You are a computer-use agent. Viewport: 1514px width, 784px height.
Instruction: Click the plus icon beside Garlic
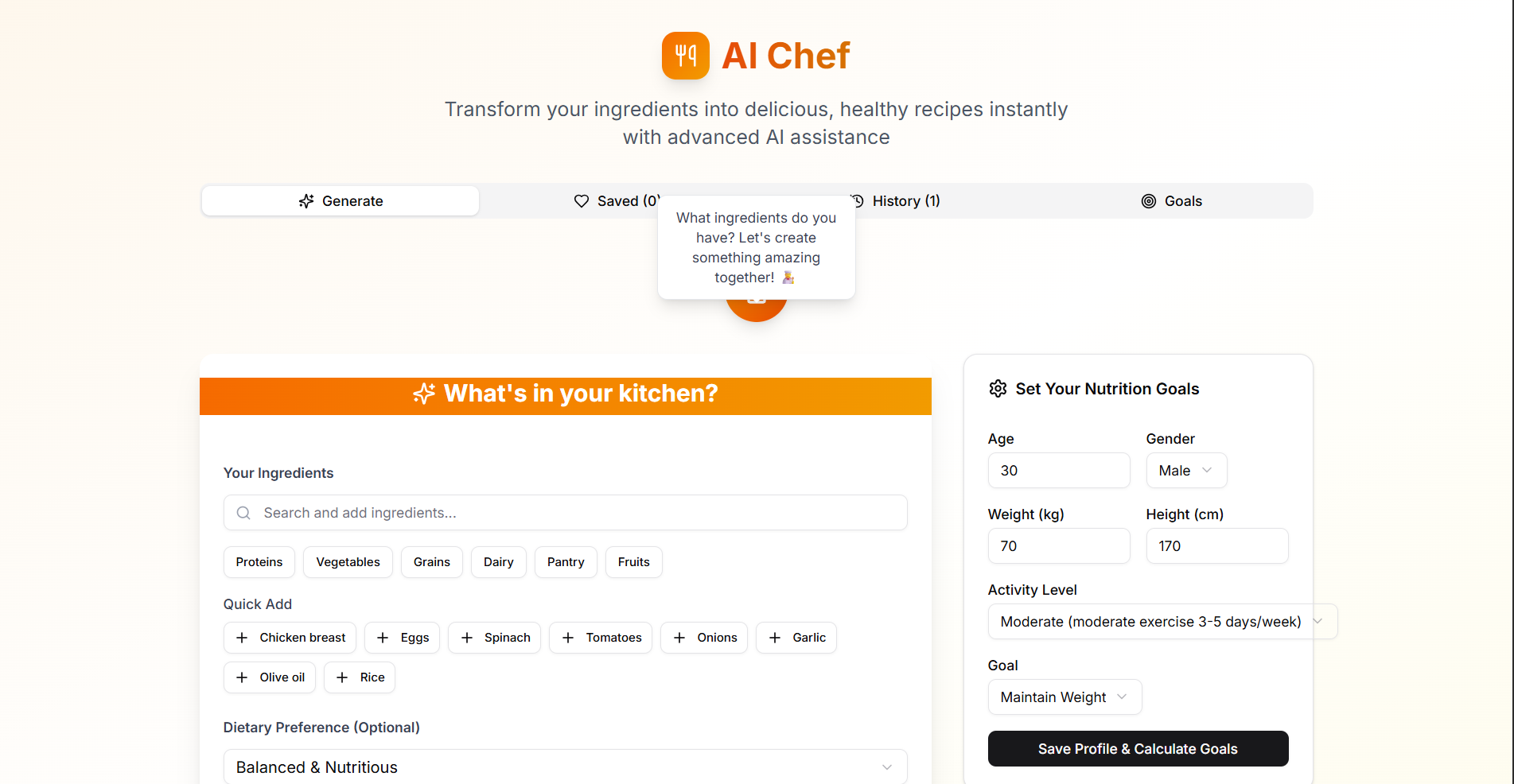[775, 638]
